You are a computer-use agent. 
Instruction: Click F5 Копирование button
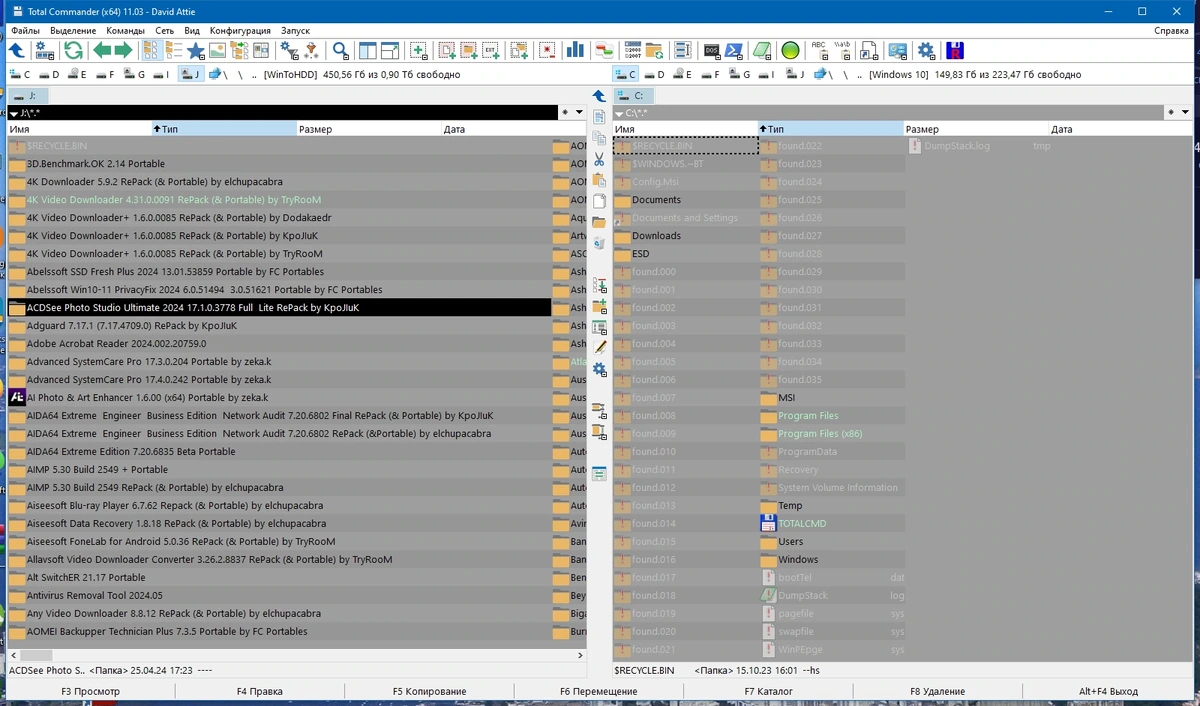tap(429, 691)
